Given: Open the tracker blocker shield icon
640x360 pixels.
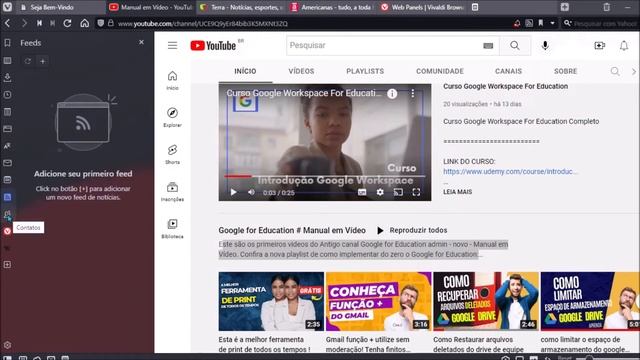Looking at the screenshot, I should click(100, 23).
